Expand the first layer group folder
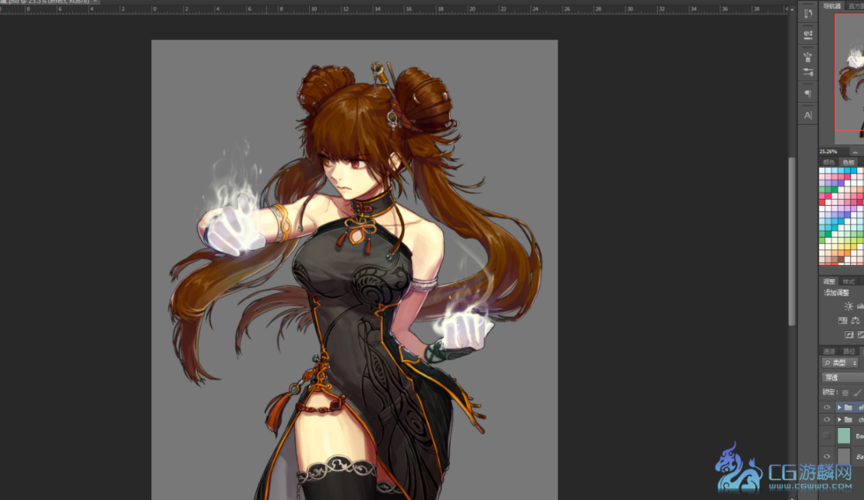 click(x=839, y=408)
